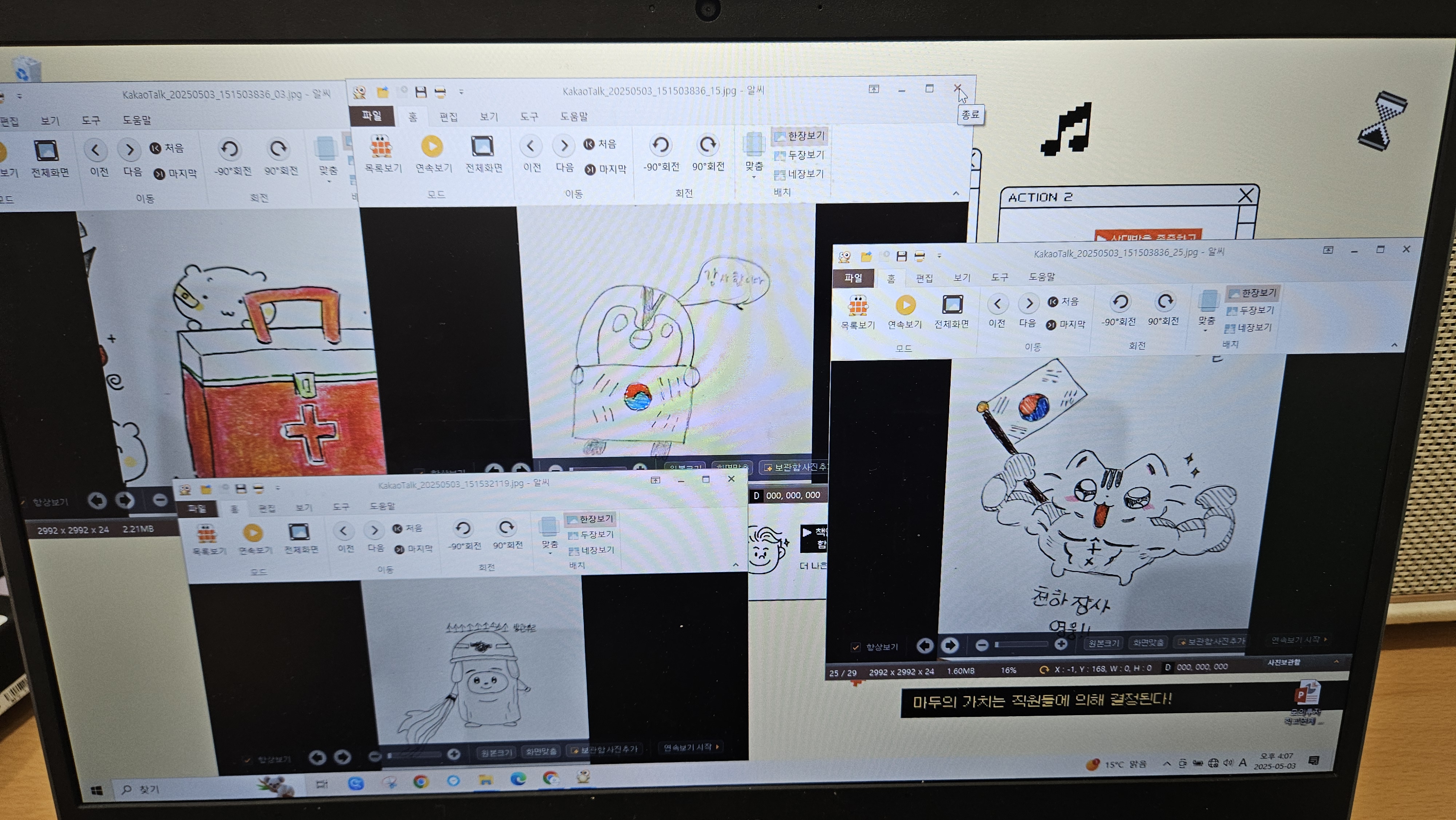
Task: Select 두장보기 layout in the _25.jpg window
Action: [x=1250, y=311]
